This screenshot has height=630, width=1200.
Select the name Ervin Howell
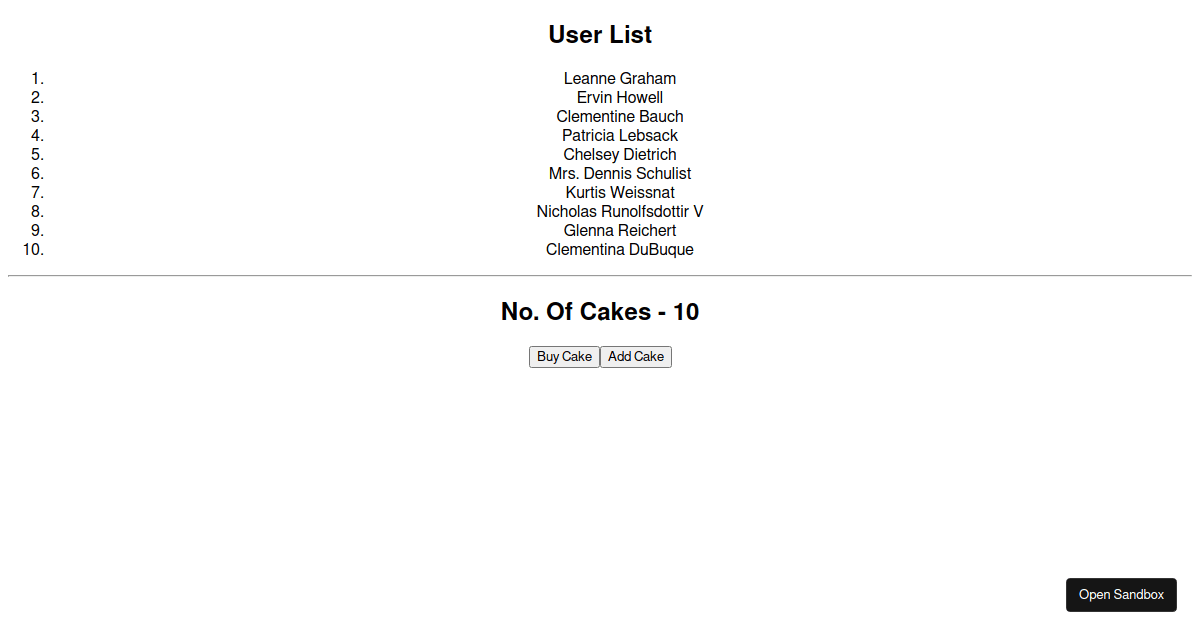620,97
